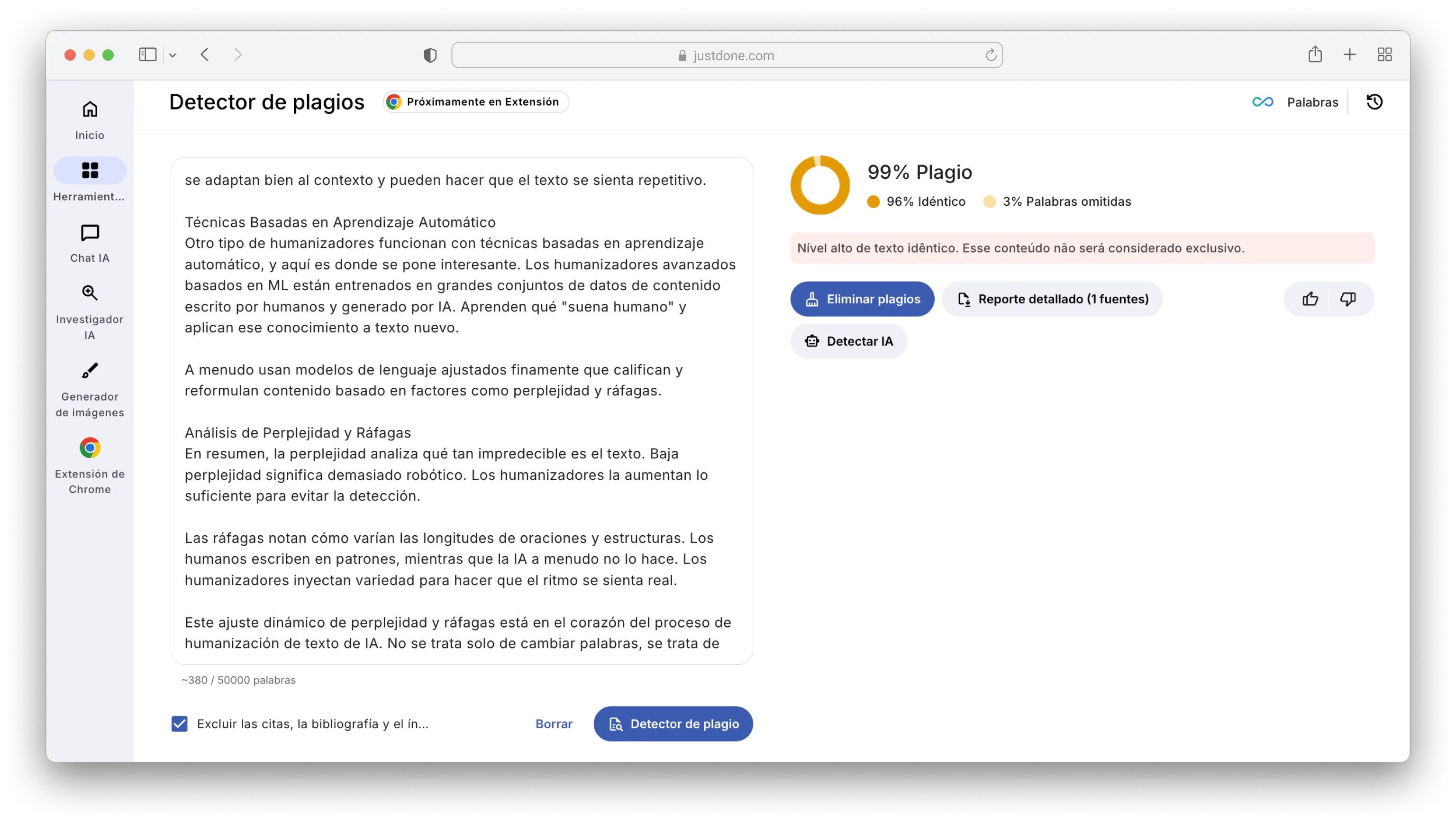Click the justdone.com address bar

(x=727, y=55)
